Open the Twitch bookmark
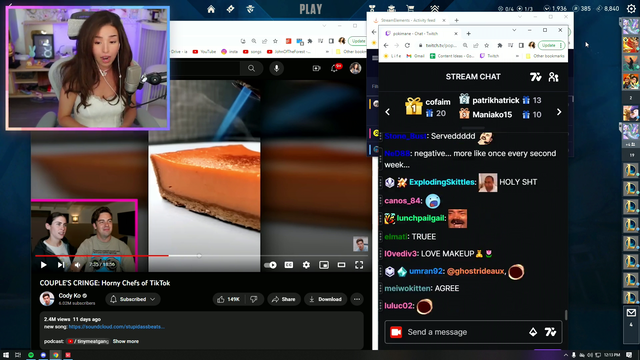Screen dimensions: 640x360 tap(489, 56)
